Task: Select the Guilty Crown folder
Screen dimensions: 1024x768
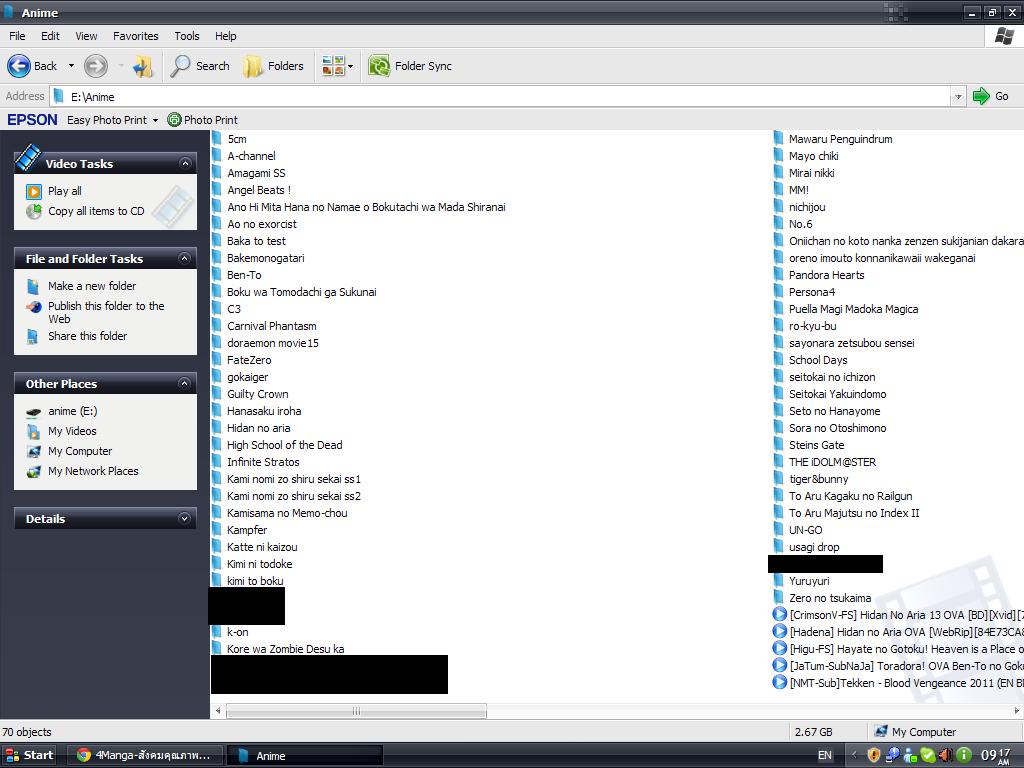Action: pos(250,394)
